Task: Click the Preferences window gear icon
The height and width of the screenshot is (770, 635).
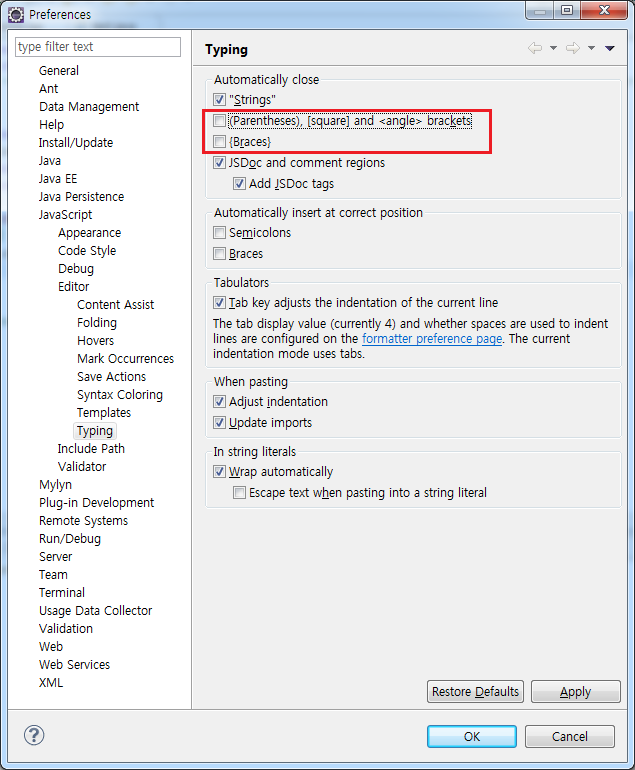Action: [16, 15]
